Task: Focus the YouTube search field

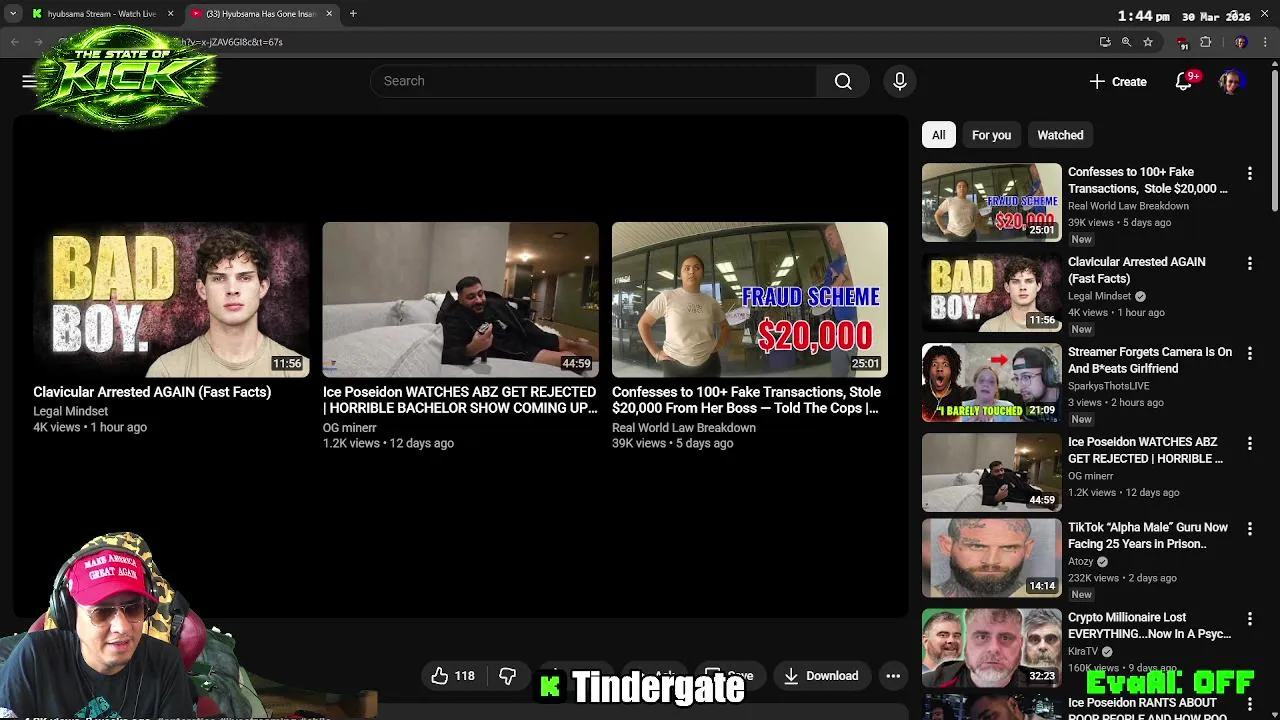Action: (x=594, y=81)
